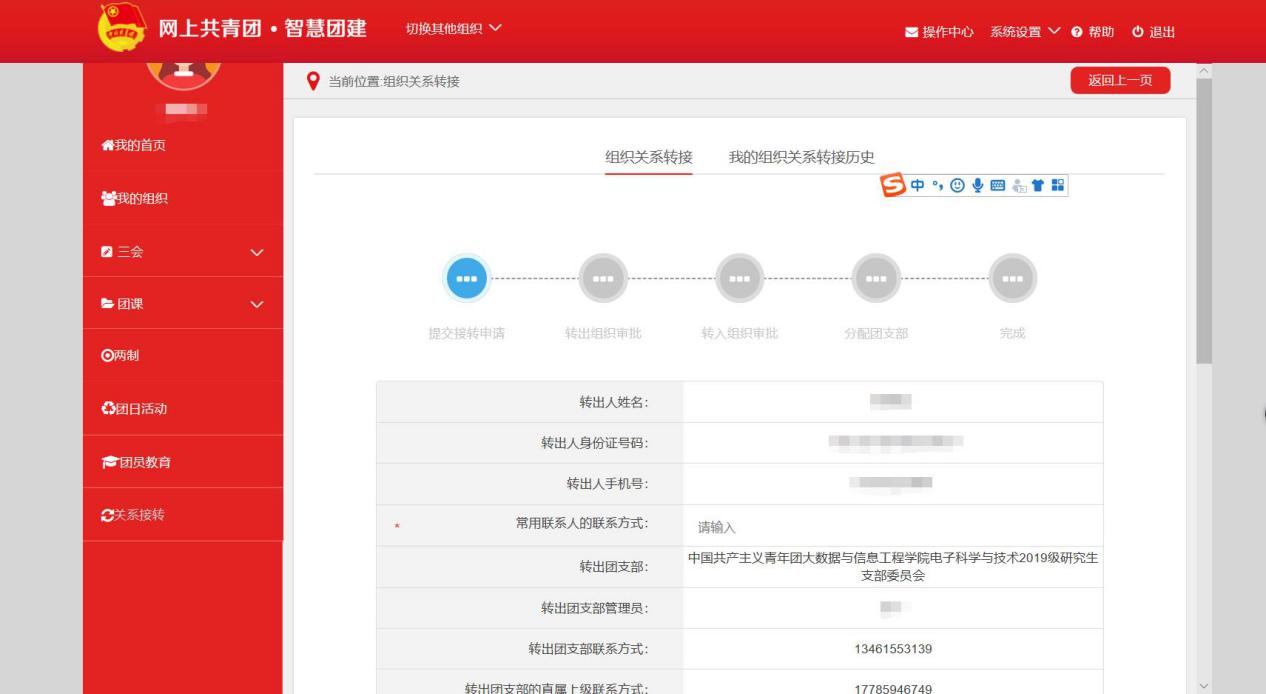
Task: Open the 系统设置 dropdown menu
Action: pos(1025,32)
